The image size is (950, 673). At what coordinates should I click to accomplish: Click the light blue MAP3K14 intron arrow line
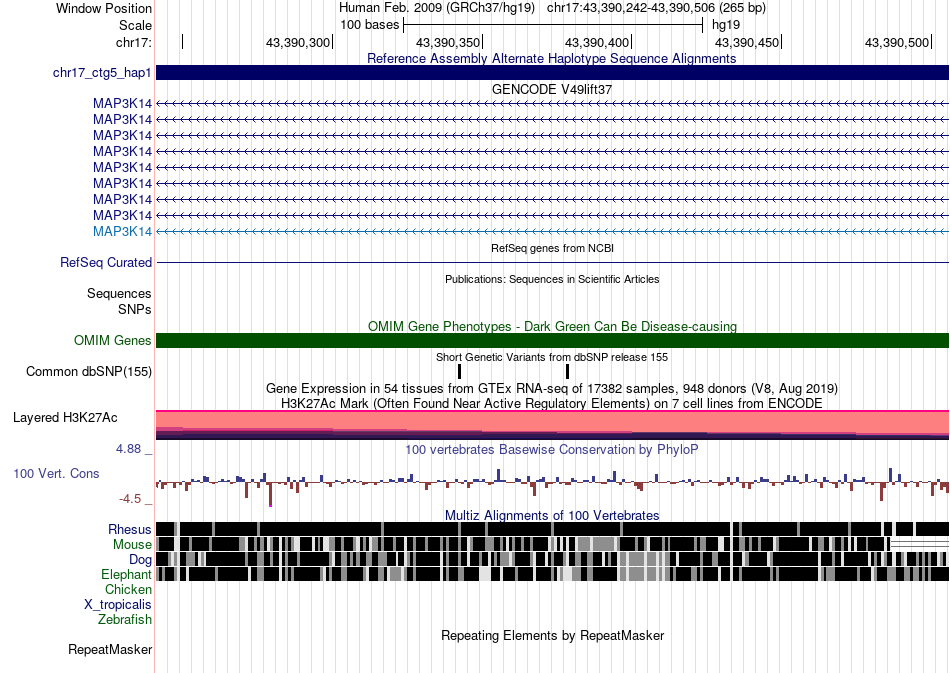click(553, 231)
